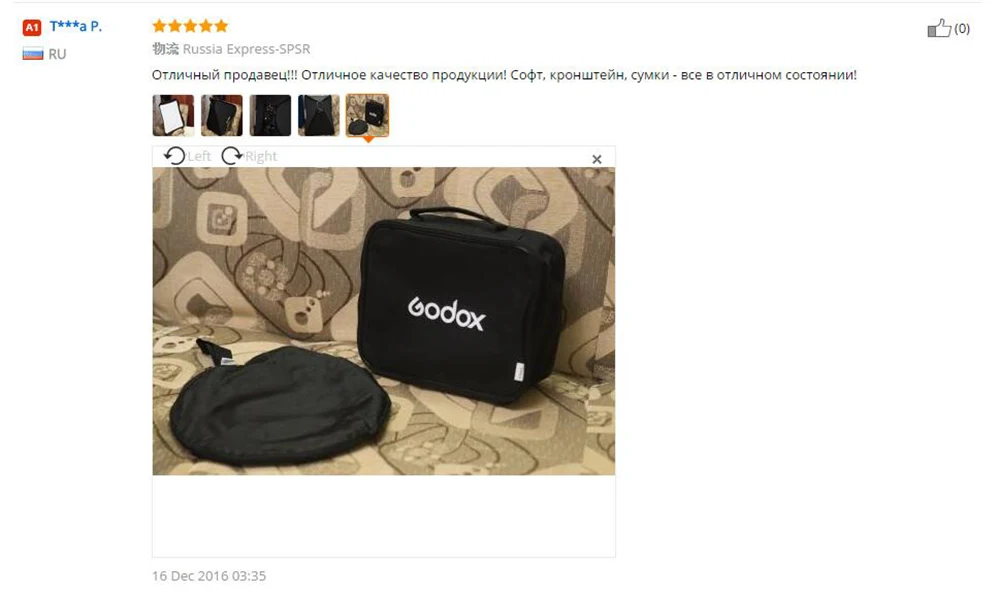Click the enlarged Godox bag photo
This screenshot has height=594, width=1000.
coord(384,321)
